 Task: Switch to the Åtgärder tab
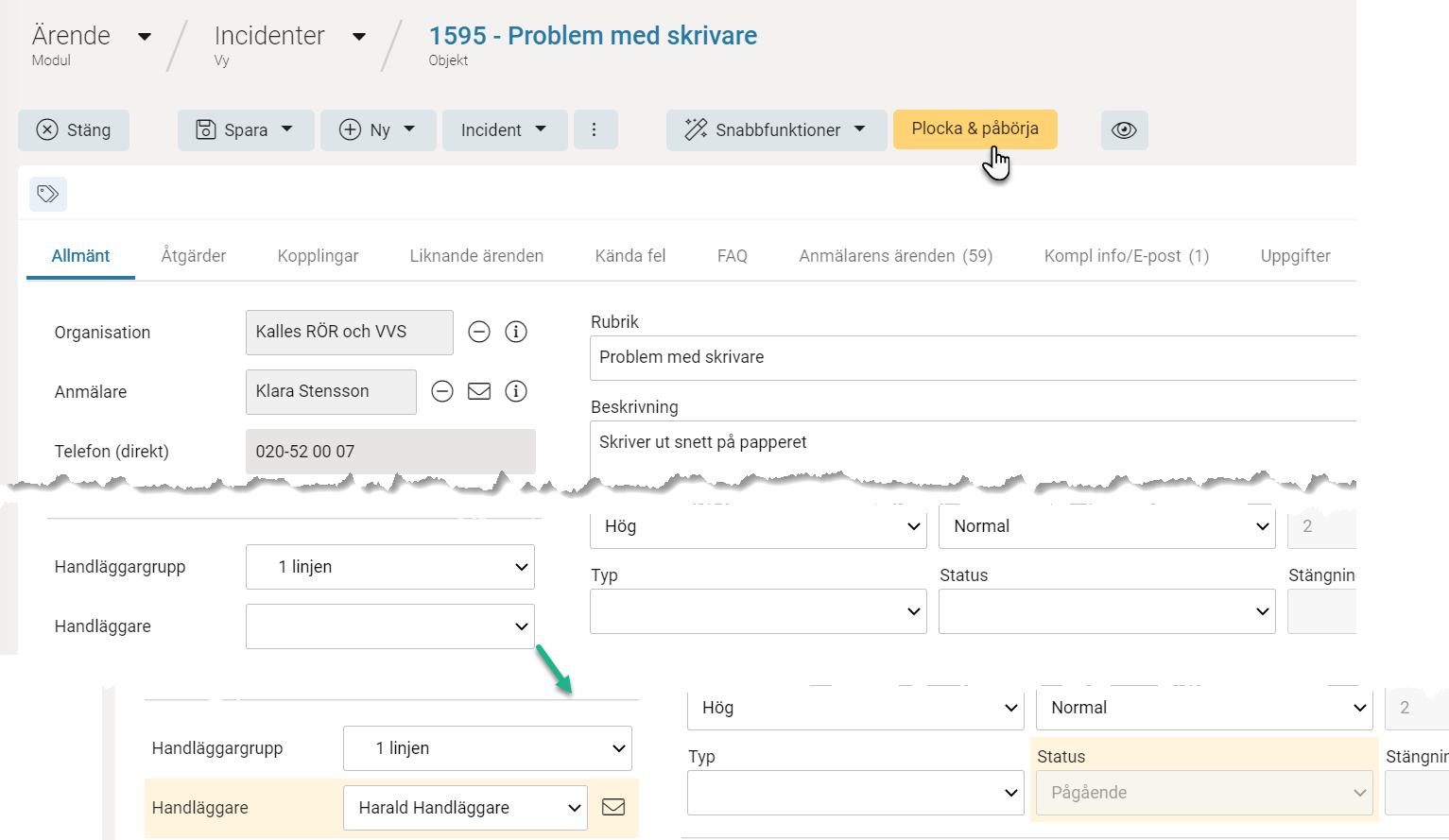click(194, 256)
